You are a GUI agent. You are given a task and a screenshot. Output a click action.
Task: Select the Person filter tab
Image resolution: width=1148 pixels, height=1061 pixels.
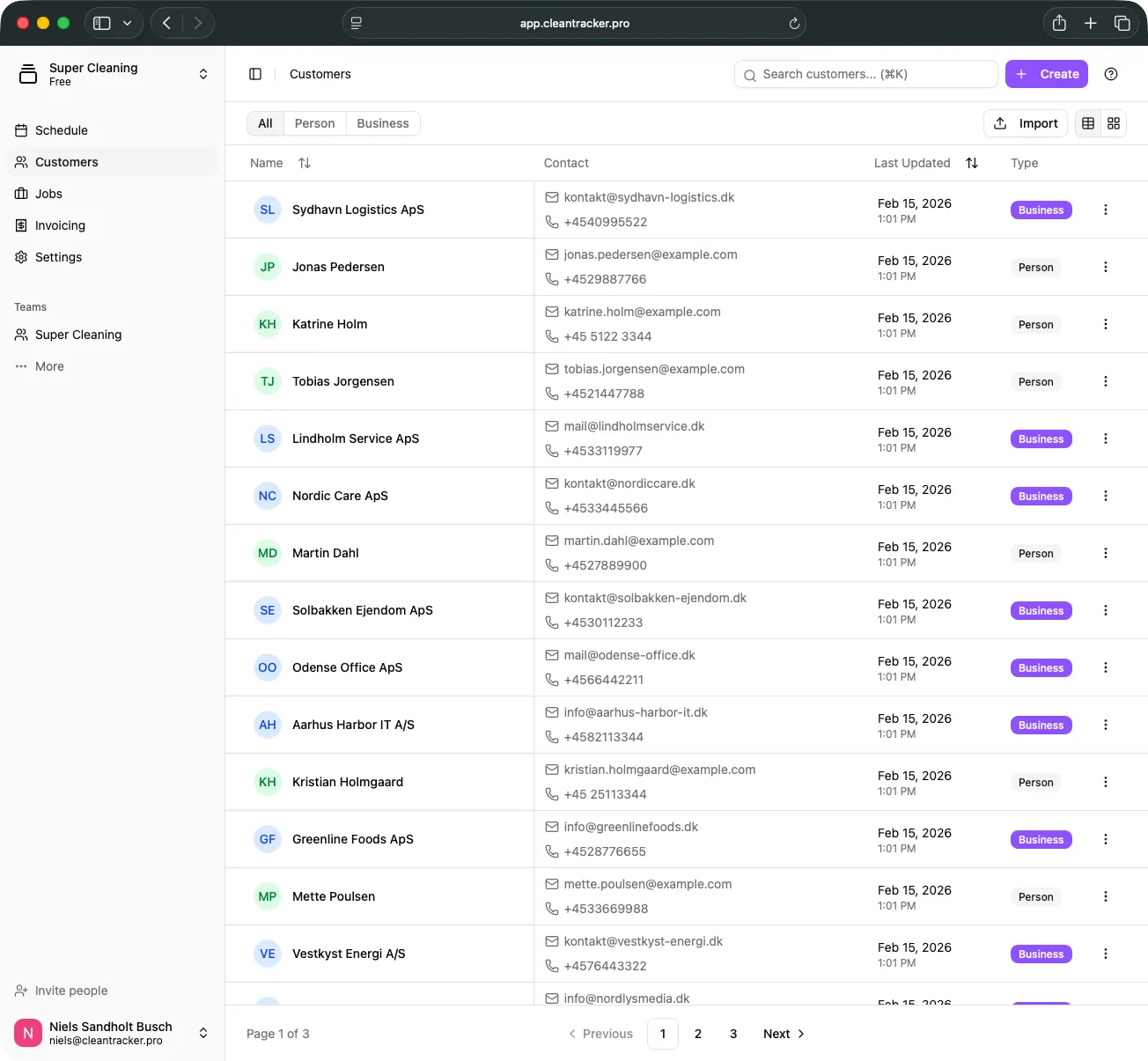314,123
